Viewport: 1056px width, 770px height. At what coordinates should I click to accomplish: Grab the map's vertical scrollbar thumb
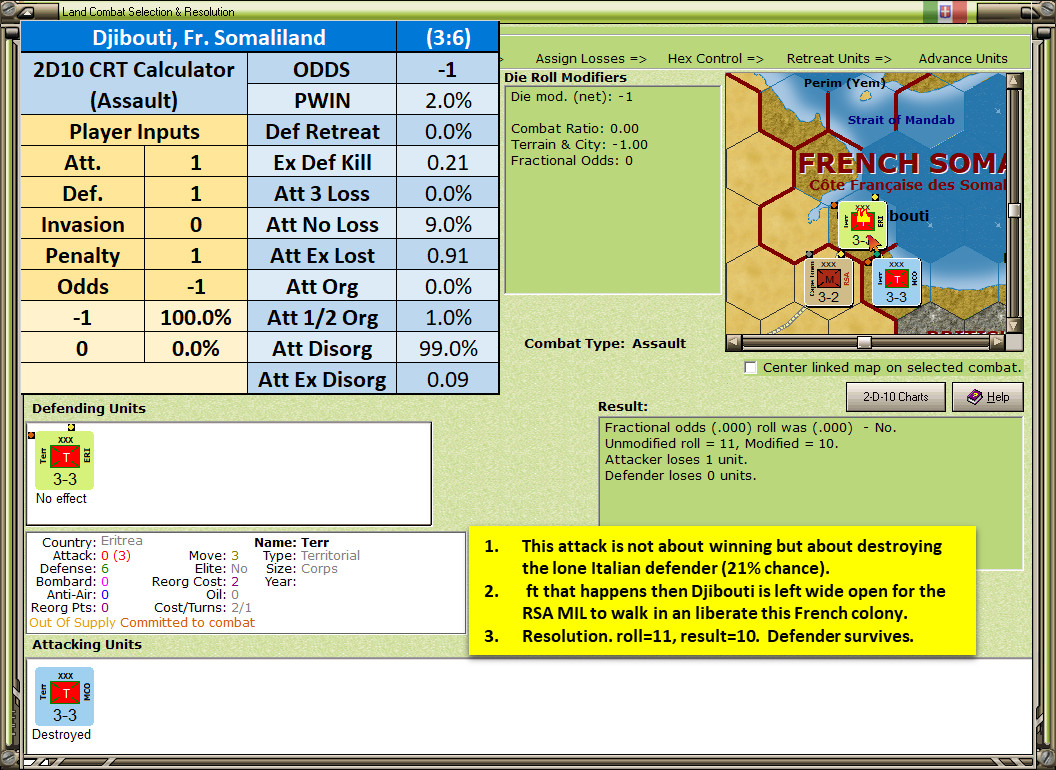pos(1014,210)
